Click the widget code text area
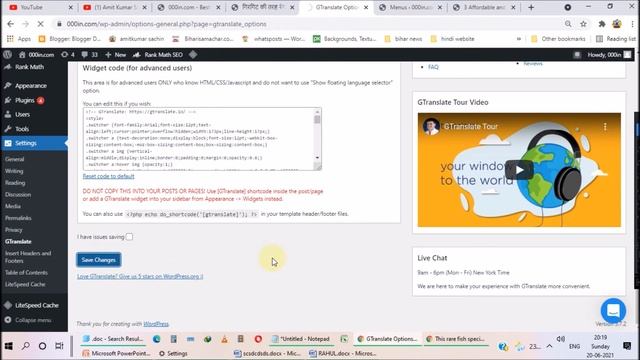Screen dimensions: 640x360 pos(198,139)
